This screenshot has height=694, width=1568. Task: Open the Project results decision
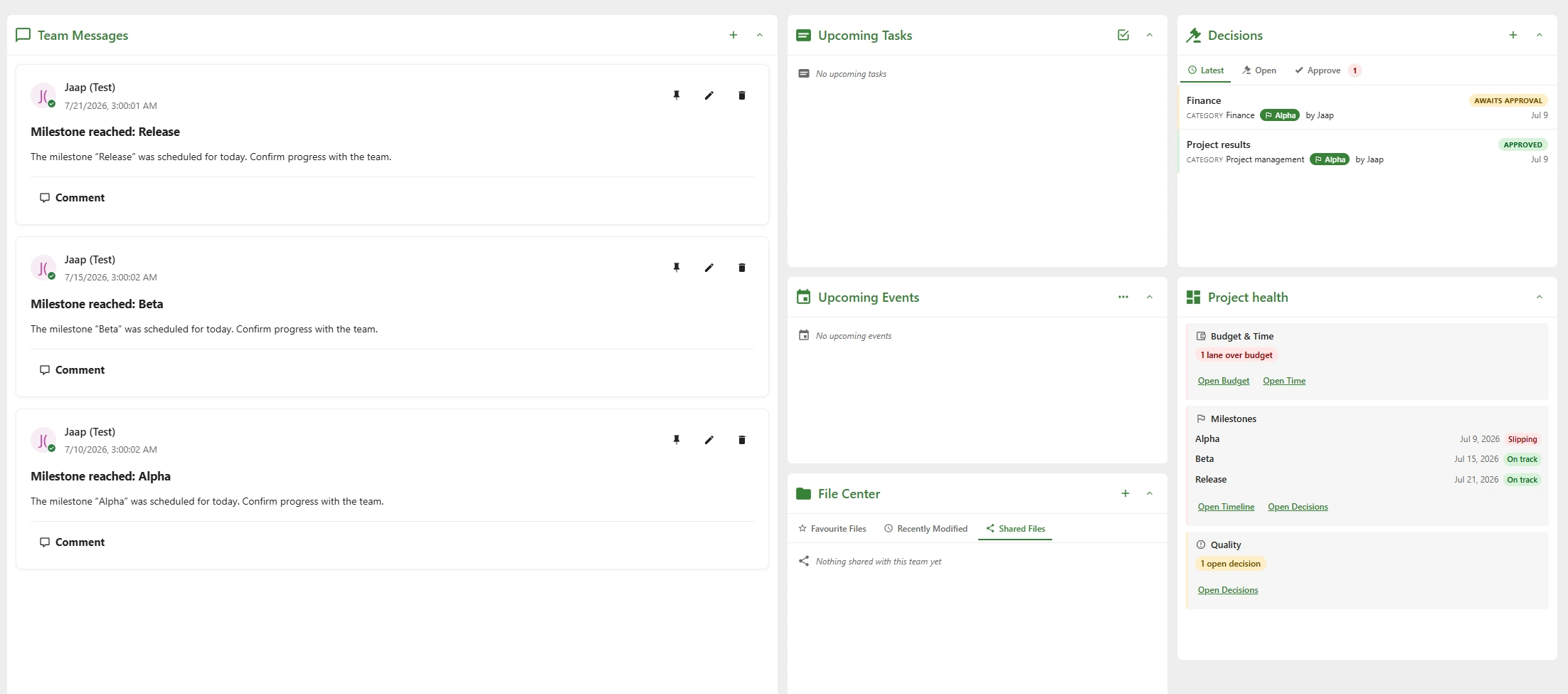(1367, 152)
